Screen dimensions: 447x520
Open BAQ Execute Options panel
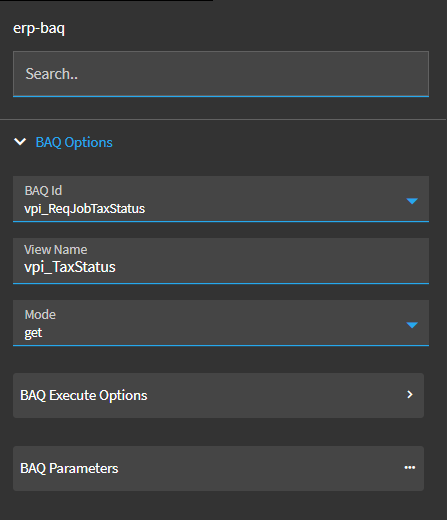[218, 395]
